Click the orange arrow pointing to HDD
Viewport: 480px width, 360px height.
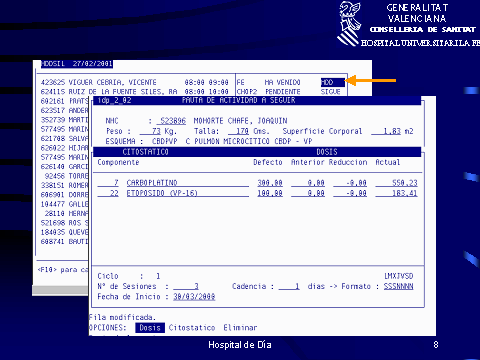[x=371, y=80]
